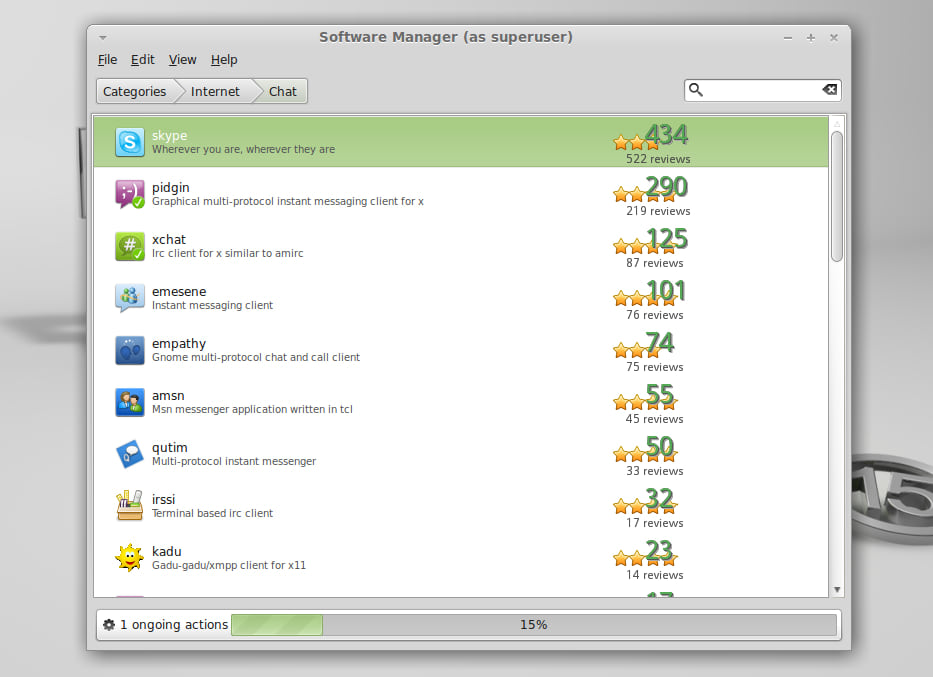Image resolution: width=933 pixels, height=677 pixels.
Task: Click '75 reviews' for empathy
Action: click(654, 366)
